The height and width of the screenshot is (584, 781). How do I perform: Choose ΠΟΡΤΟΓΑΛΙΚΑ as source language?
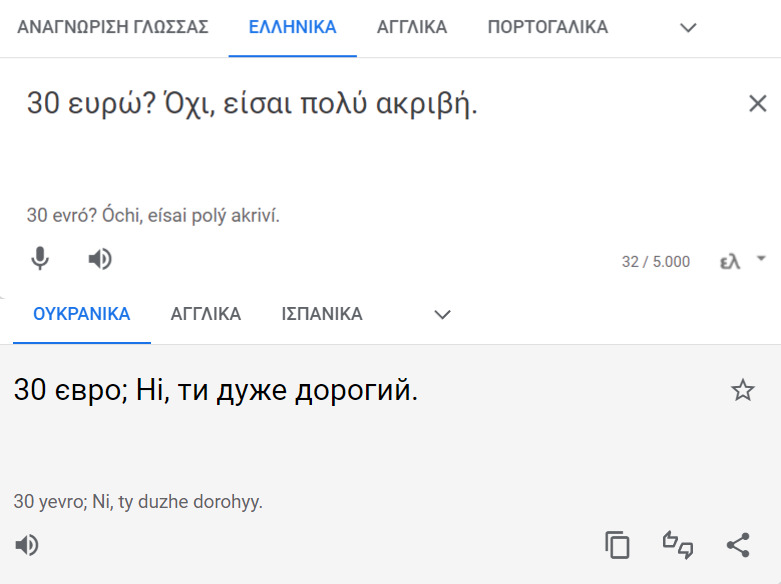coord(547,28)
